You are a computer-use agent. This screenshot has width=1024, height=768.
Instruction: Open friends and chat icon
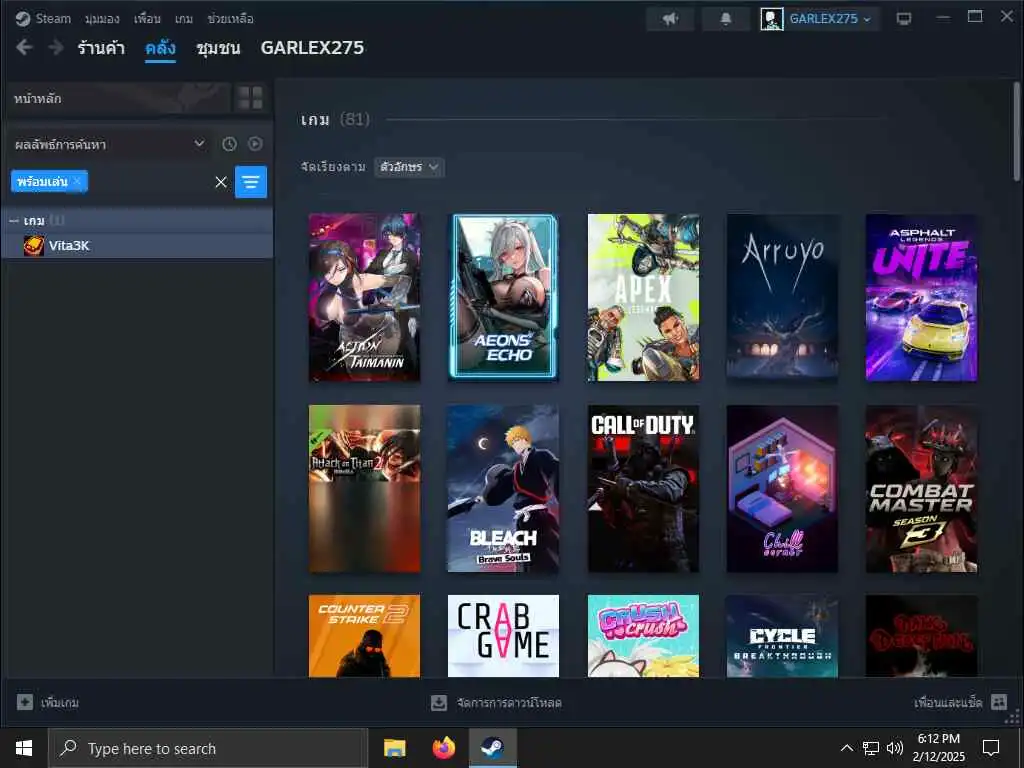[x=999, y=702]
